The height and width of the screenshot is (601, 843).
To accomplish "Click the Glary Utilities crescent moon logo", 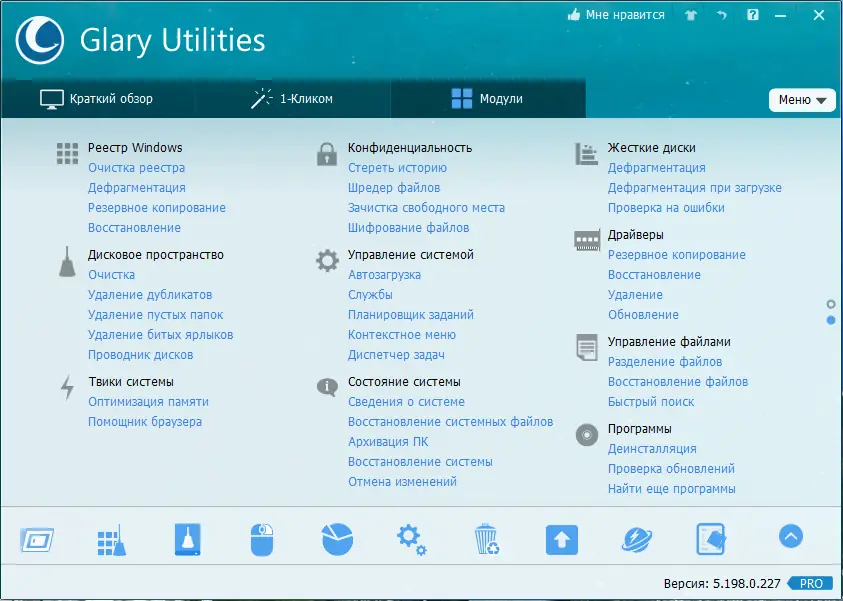I will [40, 40].
